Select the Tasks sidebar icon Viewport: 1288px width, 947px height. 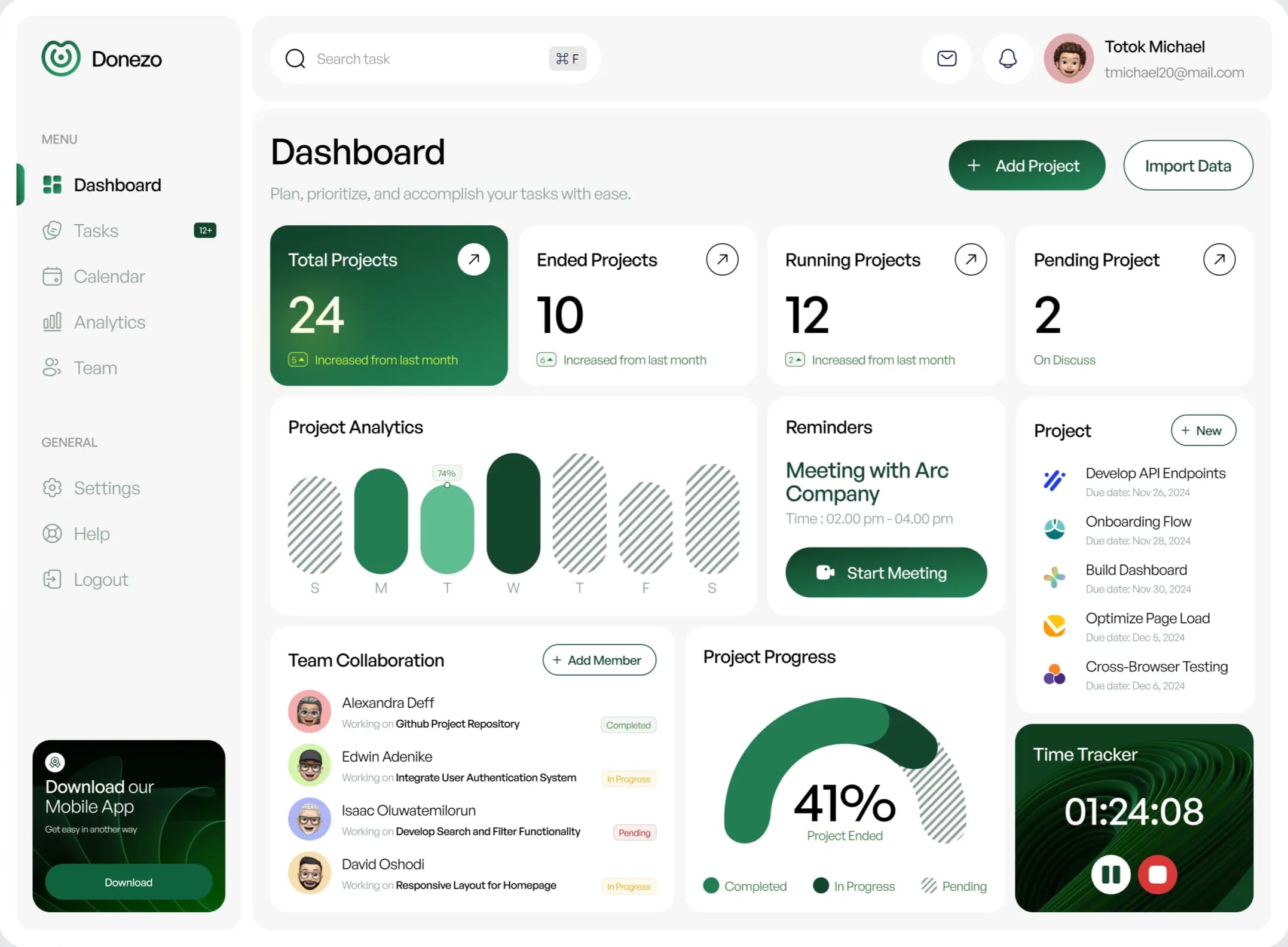pyautogui.click(x=53, y=230)
